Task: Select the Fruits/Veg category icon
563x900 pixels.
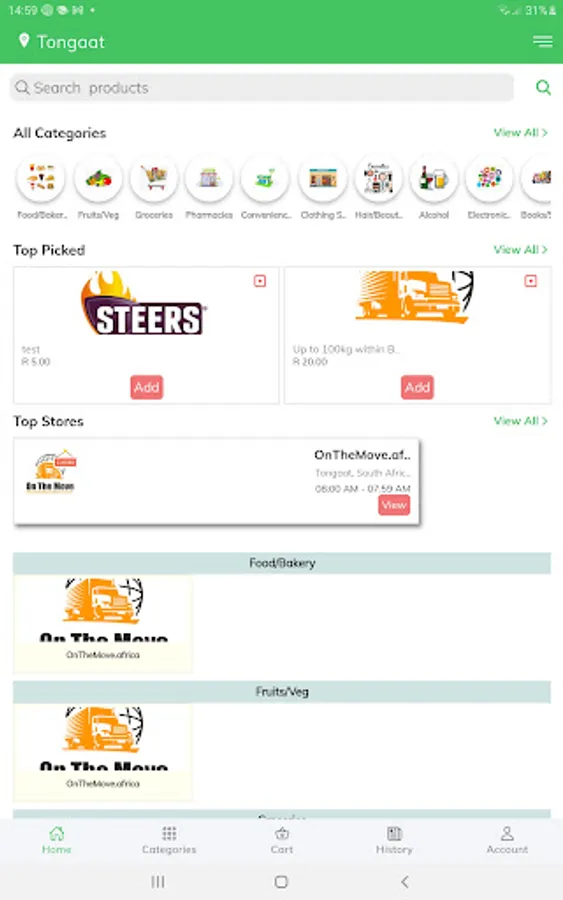Action: [98, 179]
